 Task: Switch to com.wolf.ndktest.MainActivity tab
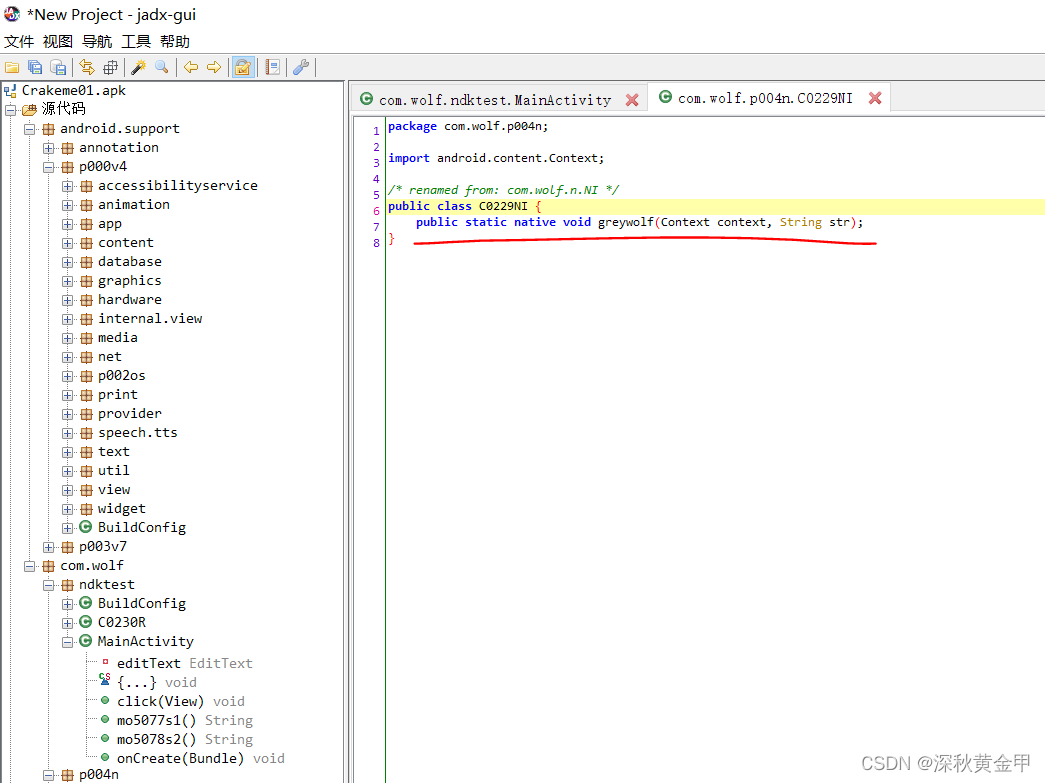click(495, 100)
